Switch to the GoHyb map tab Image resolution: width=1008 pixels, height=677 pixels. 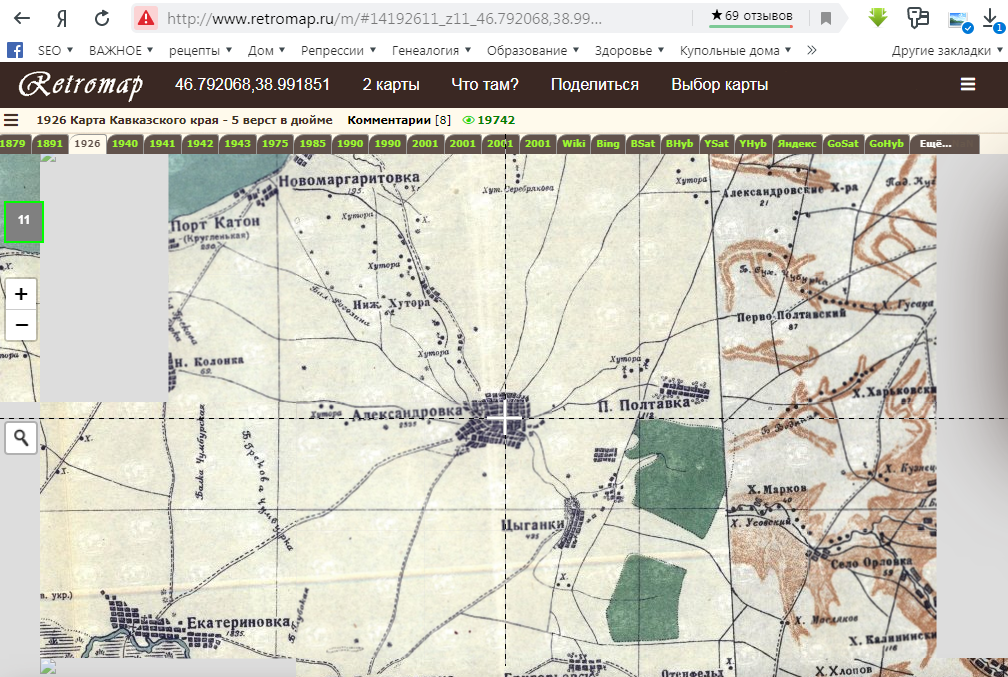tap(886, 144)
